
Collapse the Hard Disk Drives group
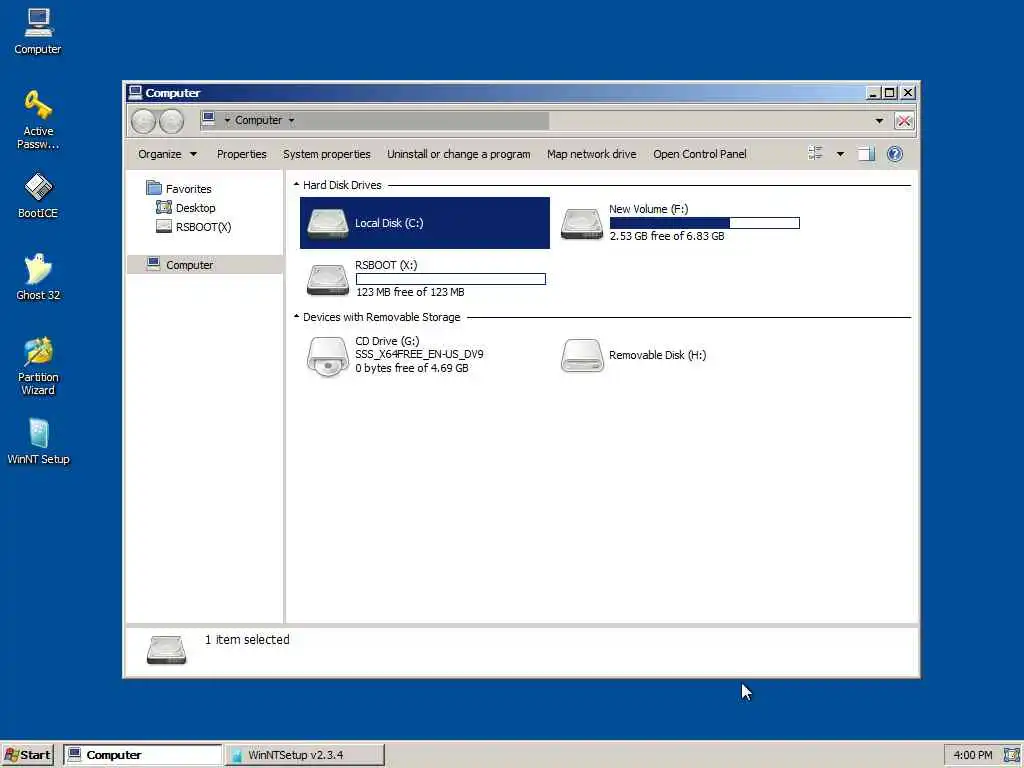pyautogui.click(x=296, y=185)
